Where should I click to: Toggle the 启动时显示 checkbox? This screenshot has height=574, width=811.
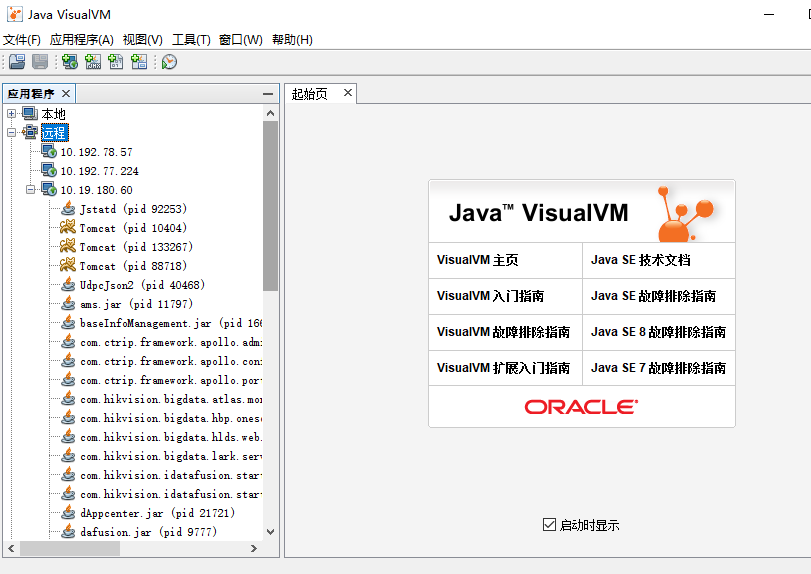549,525
